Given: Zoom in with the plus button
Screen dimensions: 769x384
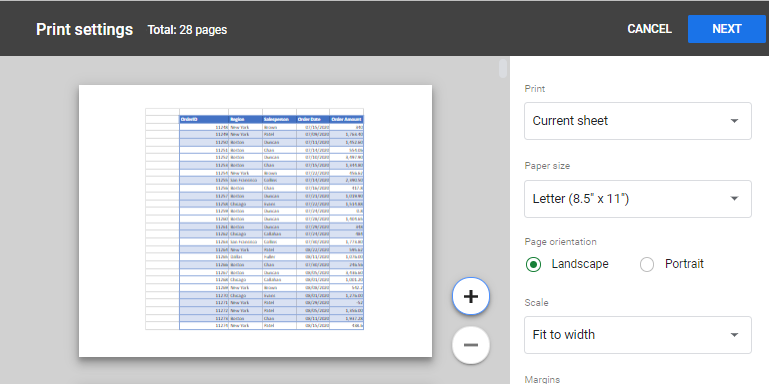Looking at the screenshot, I should pyautogui.click(x=471, y=296).
